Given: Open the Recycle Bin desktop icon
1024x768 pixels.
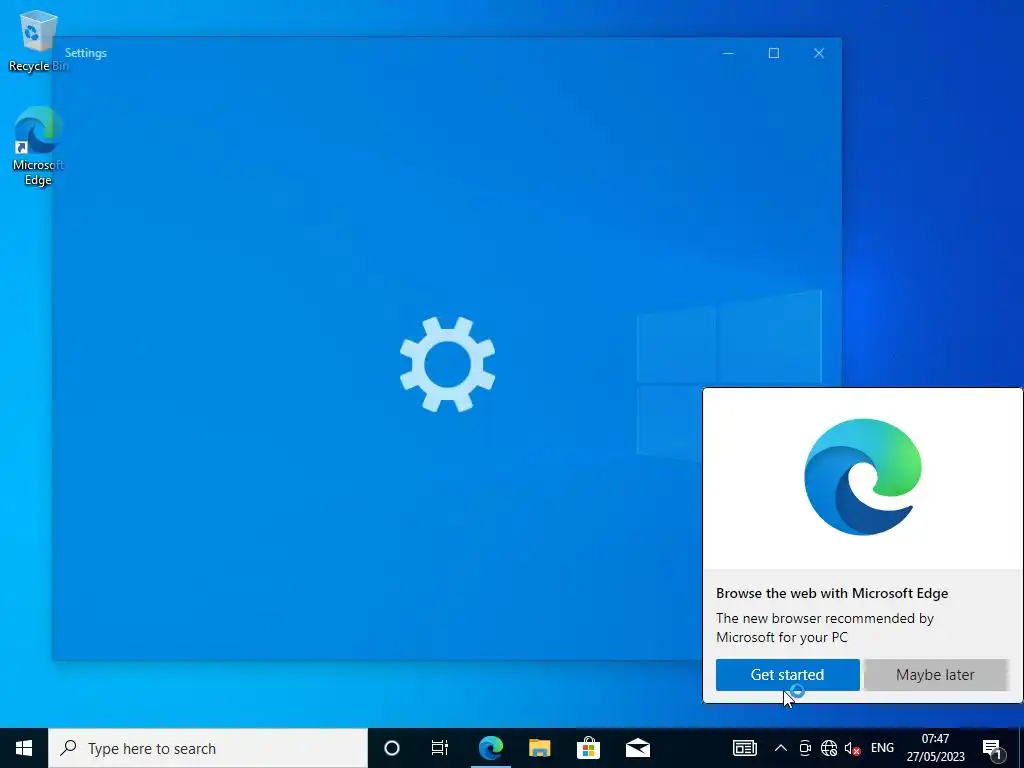Looking at the screenshot, I should [38, 41].
